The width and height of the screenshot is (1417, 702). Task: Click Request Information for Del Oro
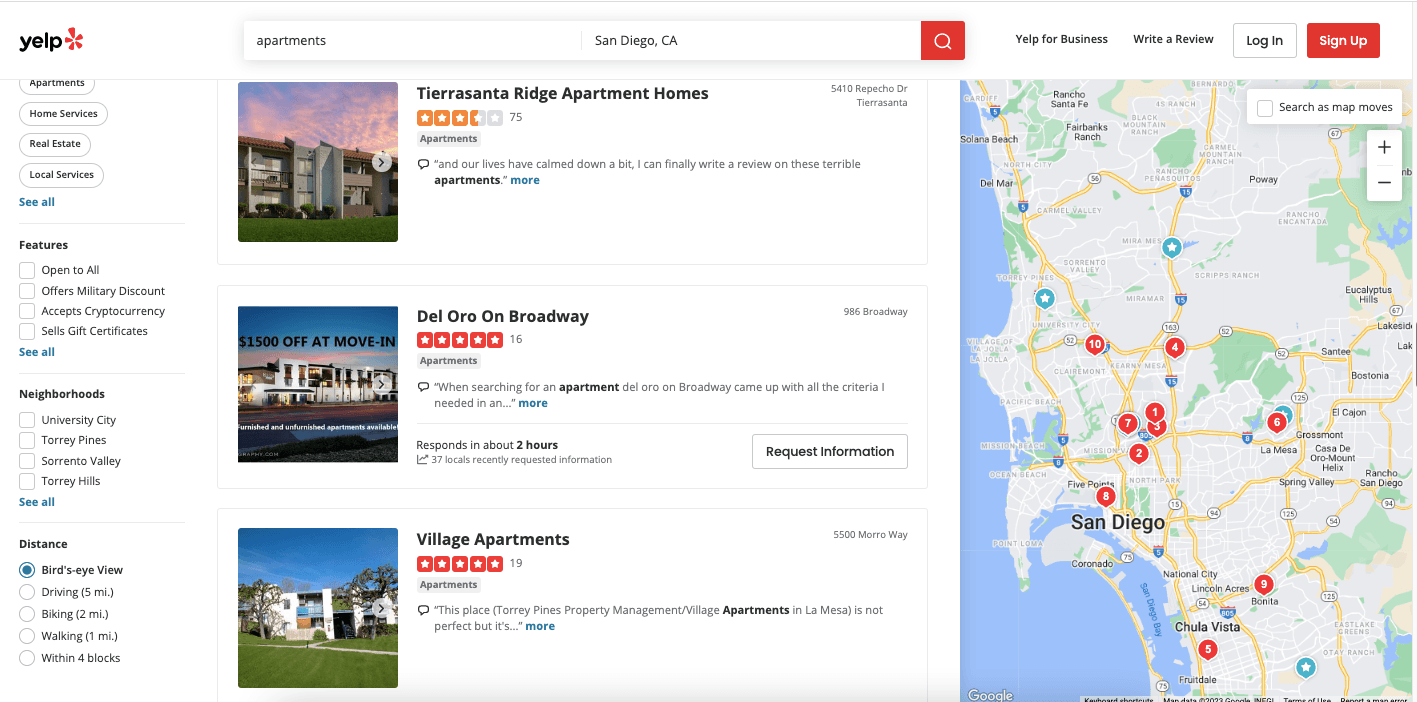tap(830, 451)
